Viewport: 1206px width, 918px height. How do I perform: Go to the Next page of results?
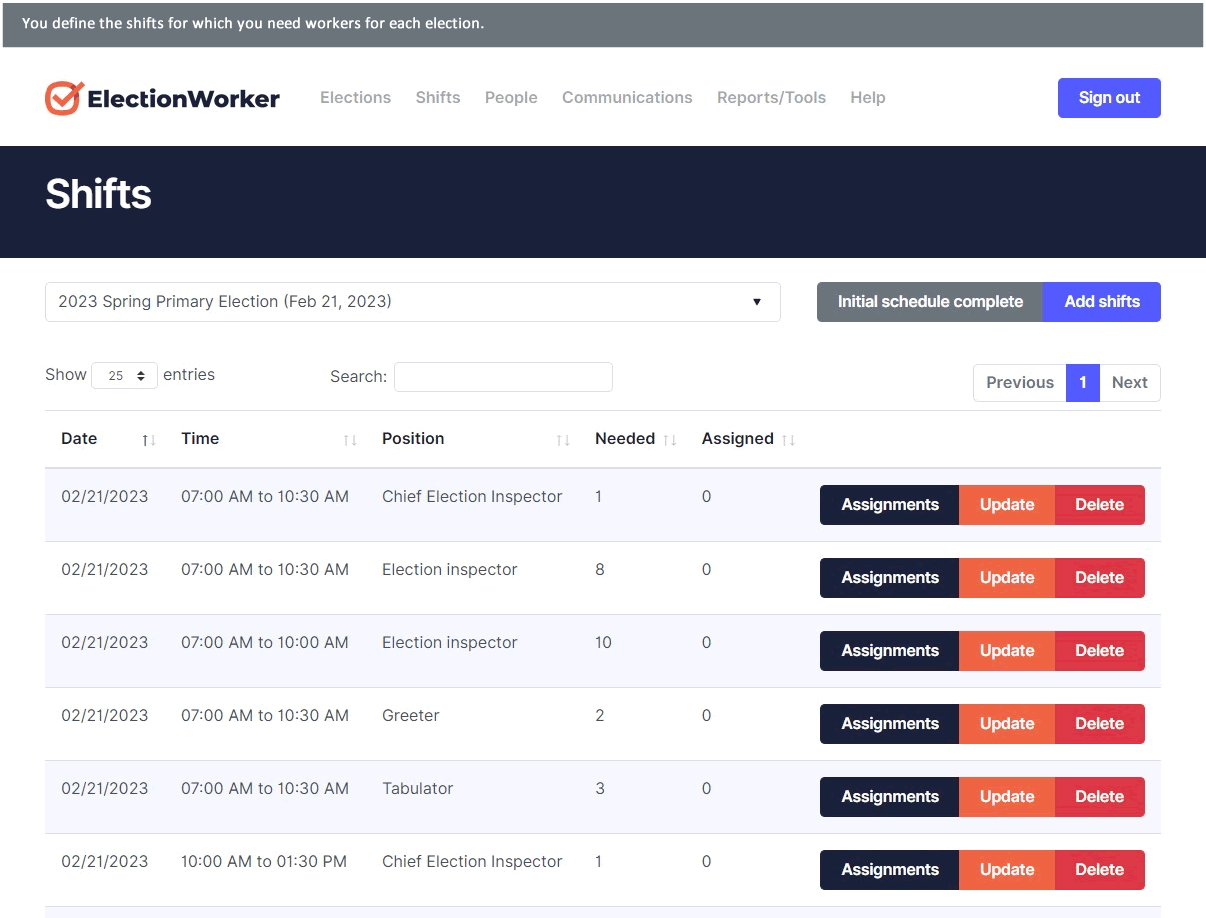(1129, 383)
